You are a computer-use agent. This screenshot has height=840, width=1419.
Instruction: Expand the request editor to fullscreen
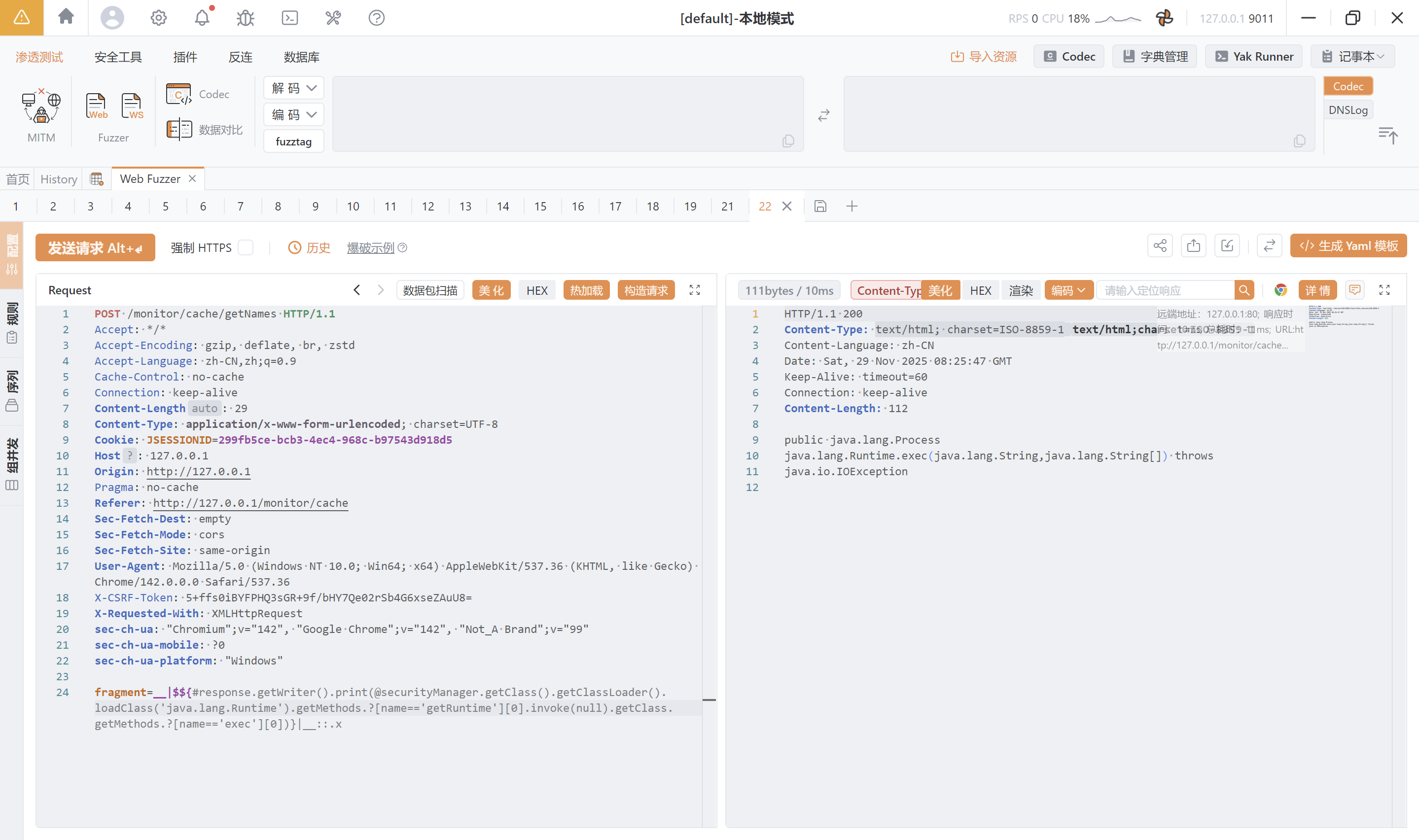click(x=695, y=290)
